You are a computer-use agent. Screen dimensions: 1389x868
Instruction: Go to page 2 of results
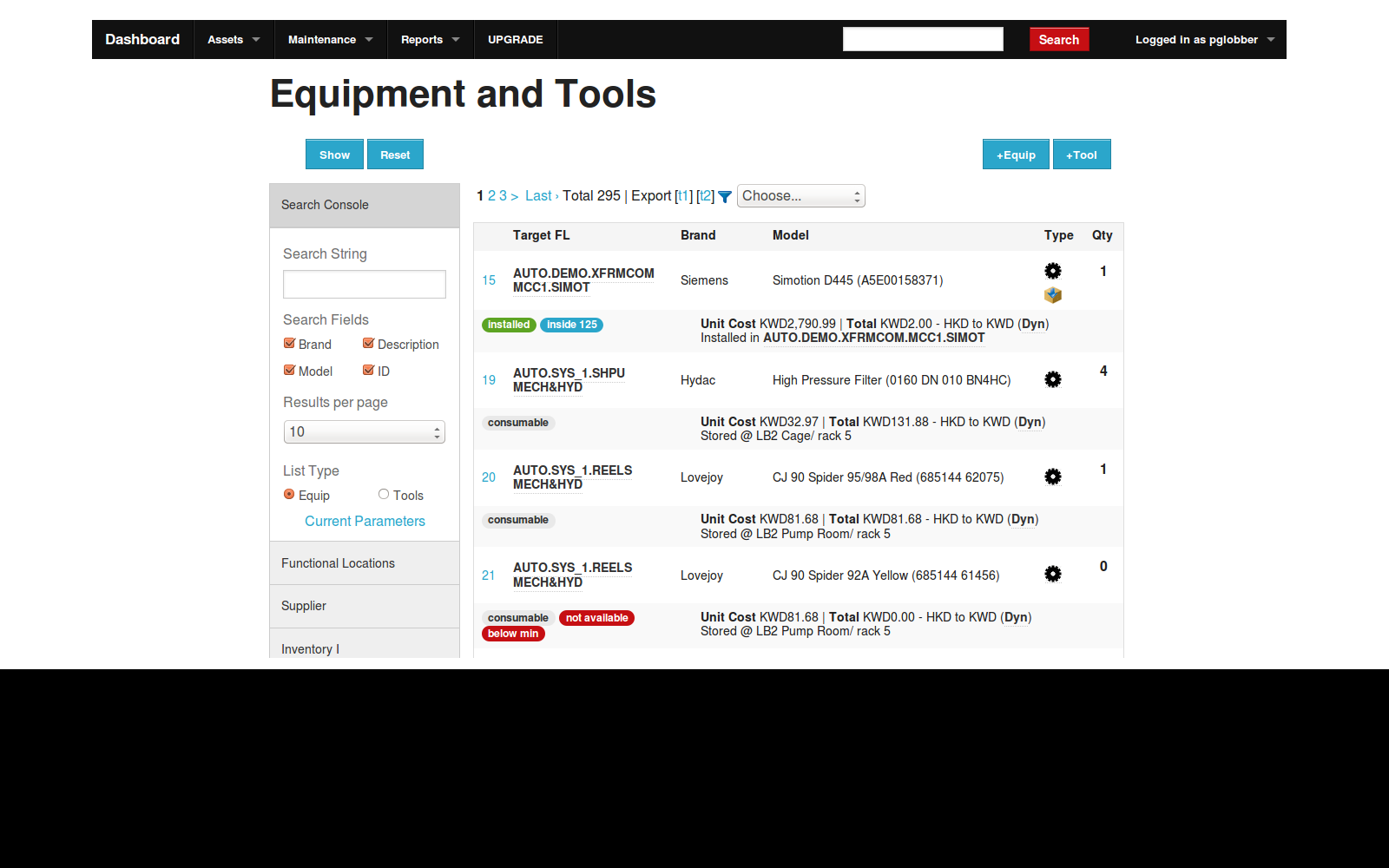[x=491, y=196]
